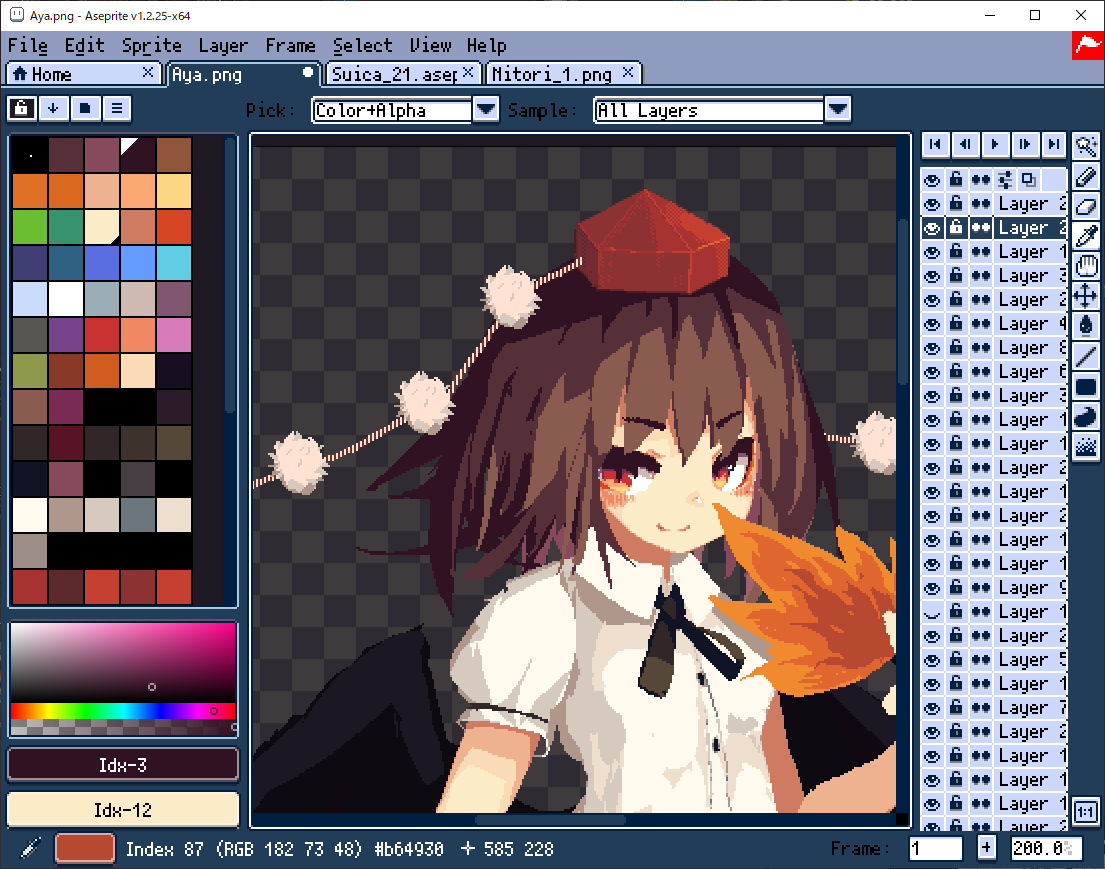
Task: Toggle visibility of all layers in header
Action: 932,180
